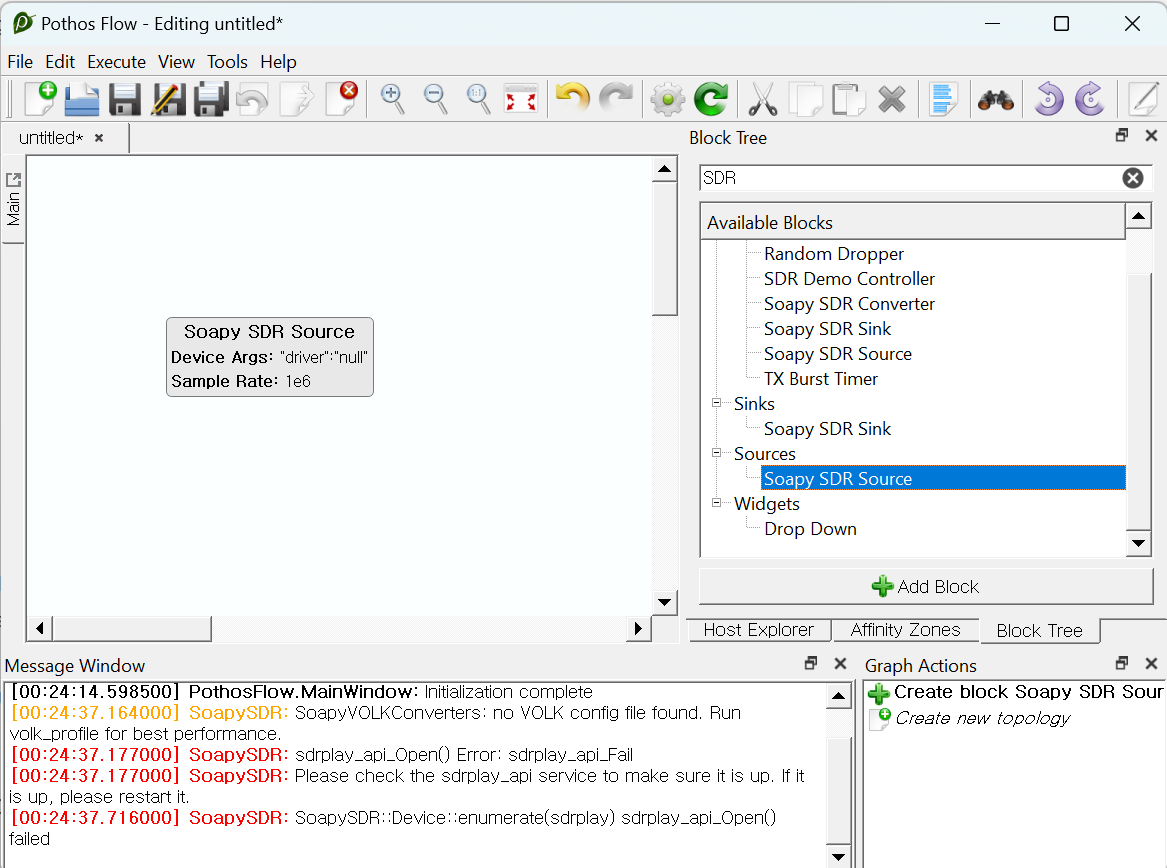Image resolution: width=1167 pixels, height=868 pixels.
Task: Copy with the overlapping pages icon
Action: click(x=805, y=99)
